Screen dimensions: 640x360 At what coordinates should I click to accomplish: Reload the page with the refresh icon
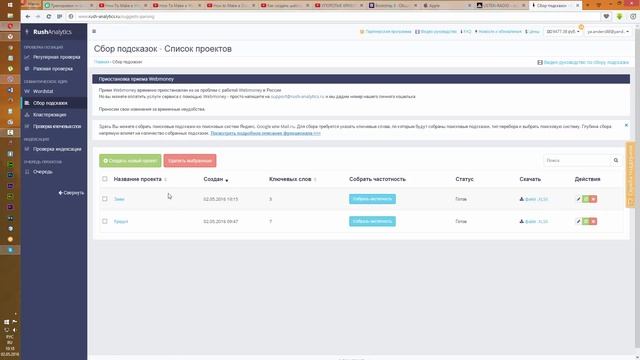[x=49, y=16]
